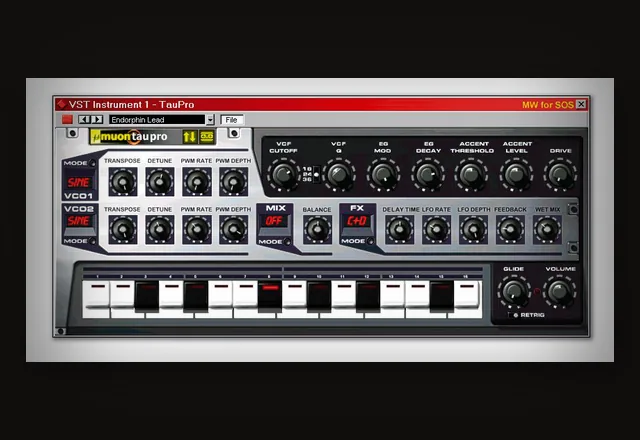Click the red diamond title bar icon

pos(61,104)
